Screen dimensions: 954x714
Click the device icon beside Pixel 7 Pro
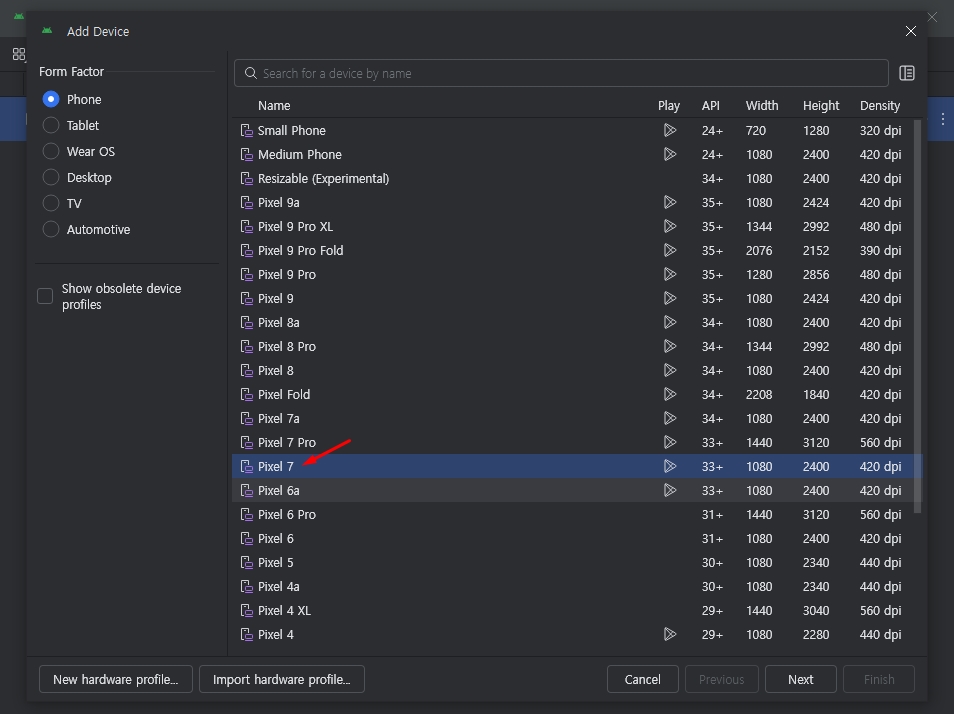(246, 443)
